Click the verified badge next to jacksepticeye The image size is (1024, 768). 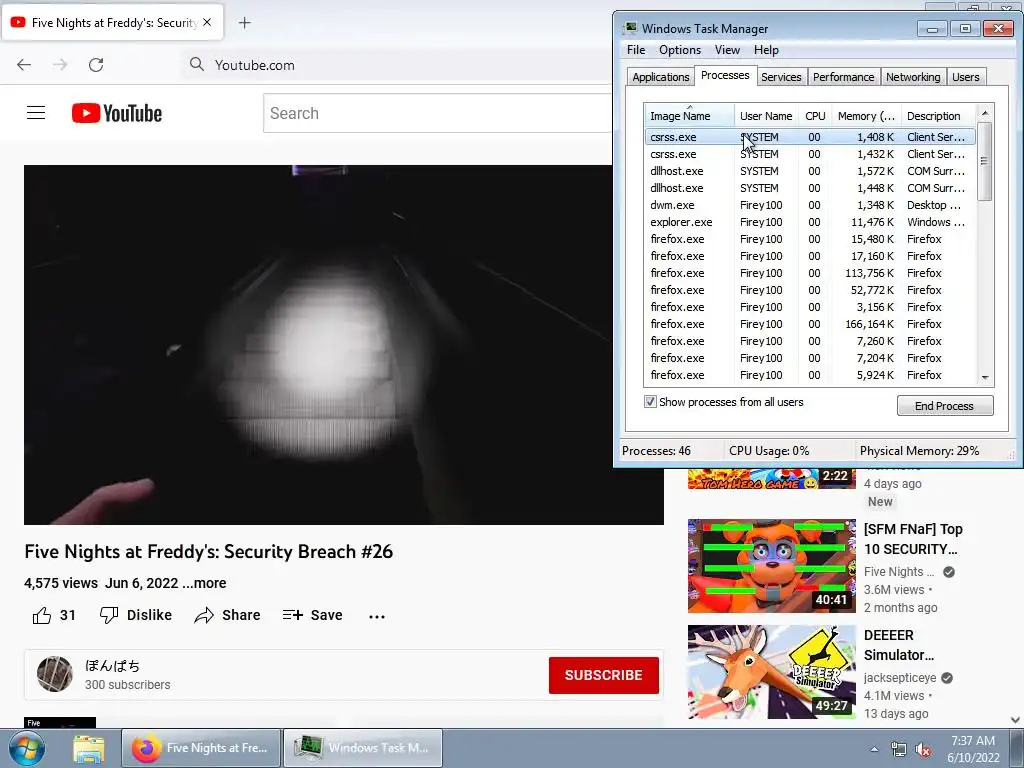coord(947,678)
